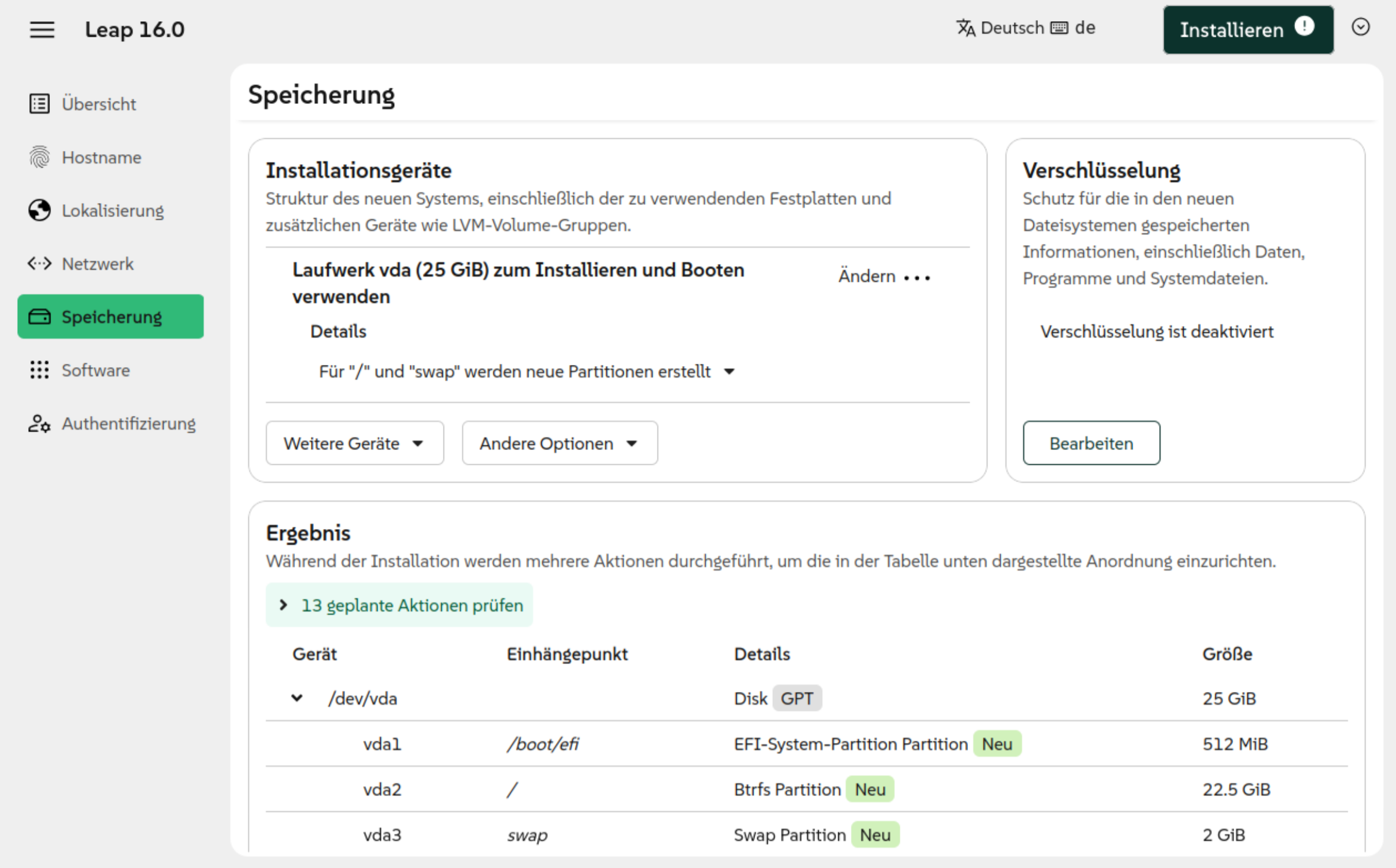Click the Authentifizierung user-gear icon
The image size is (1396, 868).
point(39,423)
